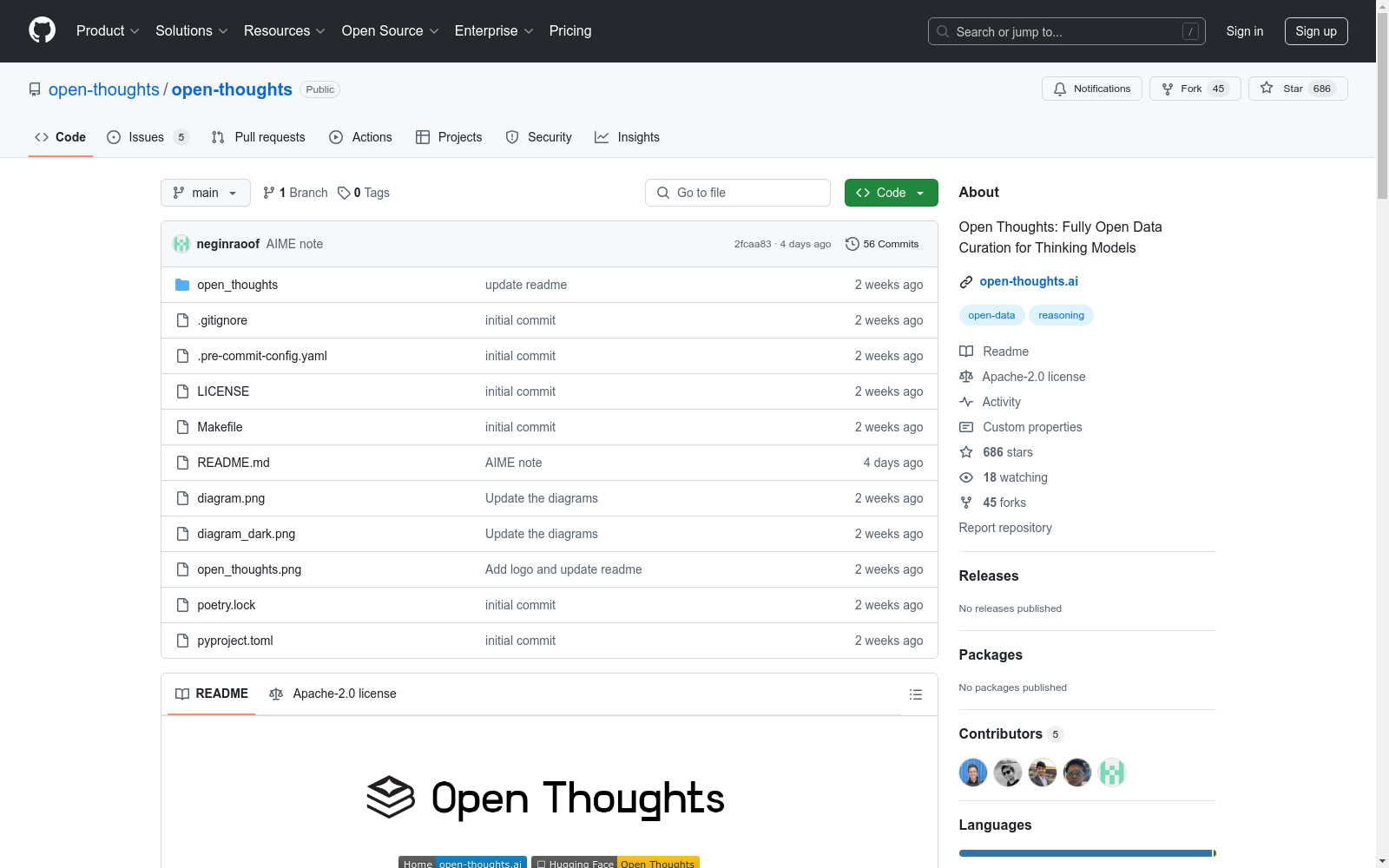Screen dimensions: 1389x868
Task: Expand the Open Source menu
Action: [x=391, y=30]
